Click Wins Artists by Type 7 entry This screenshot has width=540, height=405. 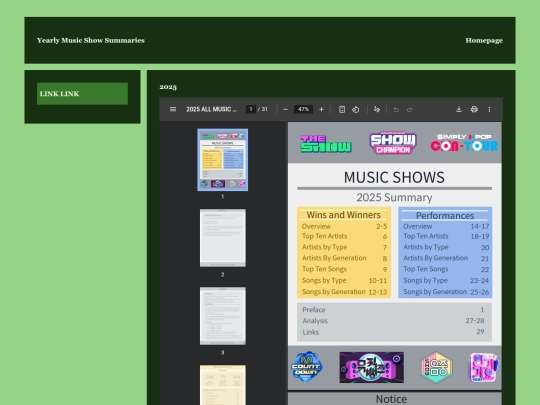point(344,247)
